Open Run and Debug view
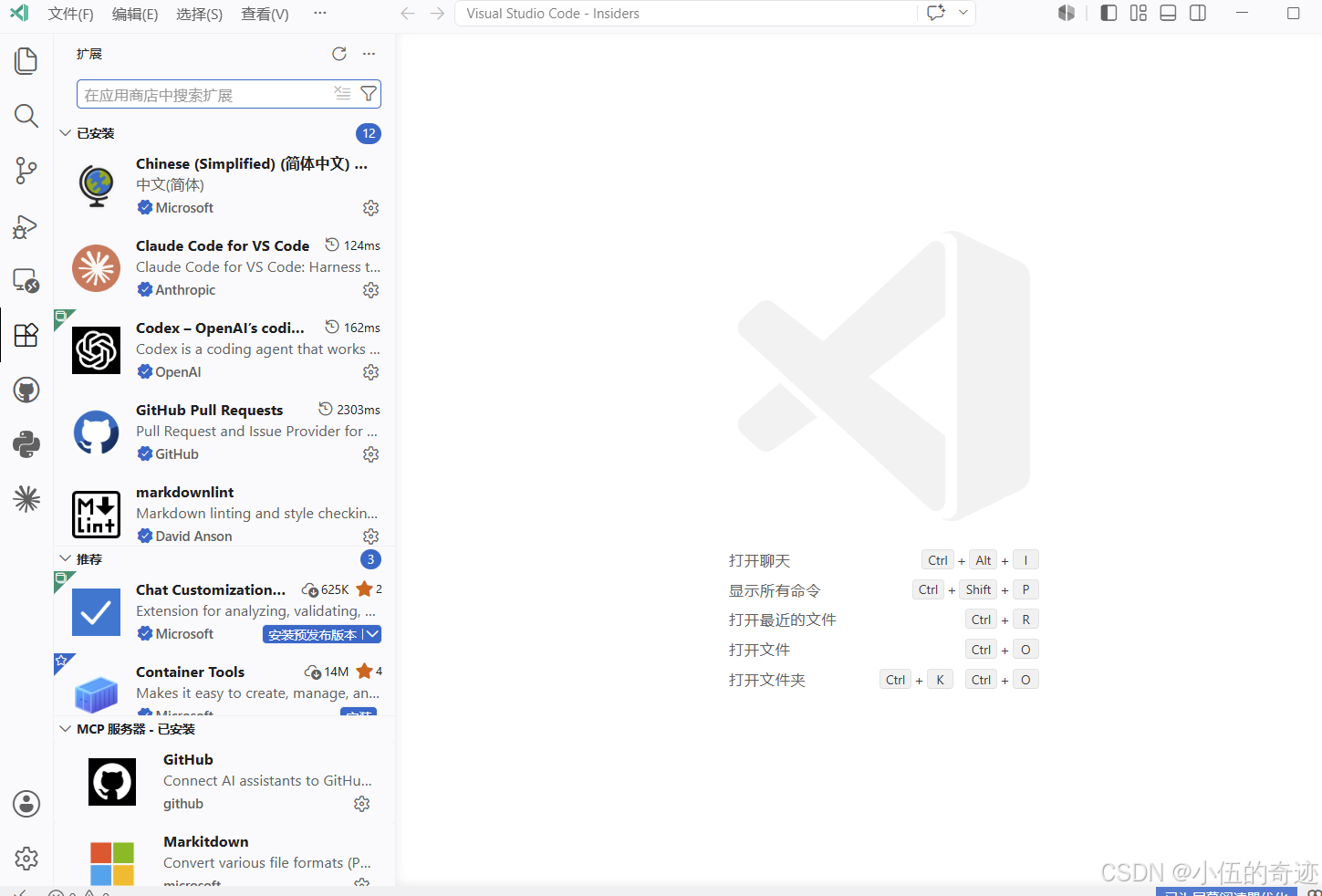1322x896 pixels. 26,225
